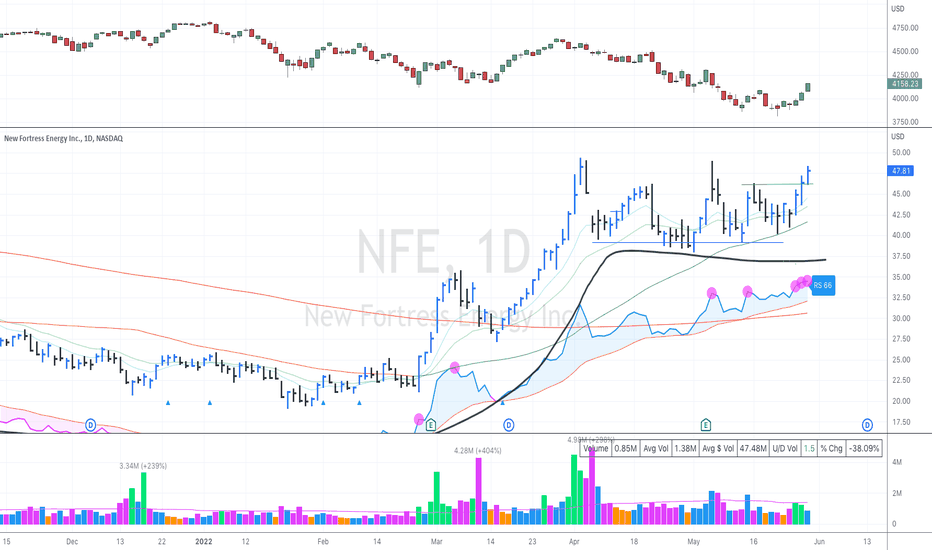Viewport: 932px width, 550px height.
Task: Click the USD label of the index pane
Action: tap(898, 8)
